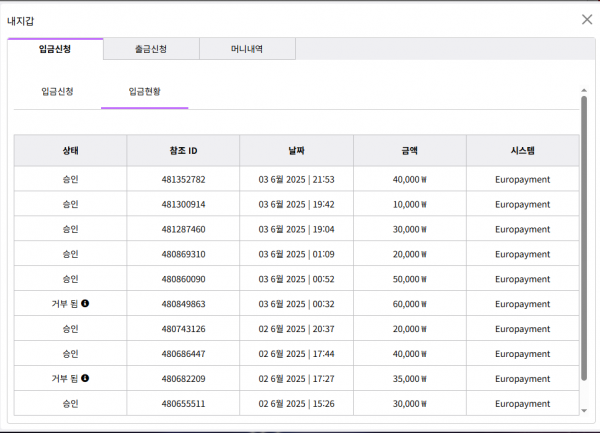Image resolution: width=600 pixels, height=433 pixels.
Task: Click the 상태 column header
Action: (70, 151)
